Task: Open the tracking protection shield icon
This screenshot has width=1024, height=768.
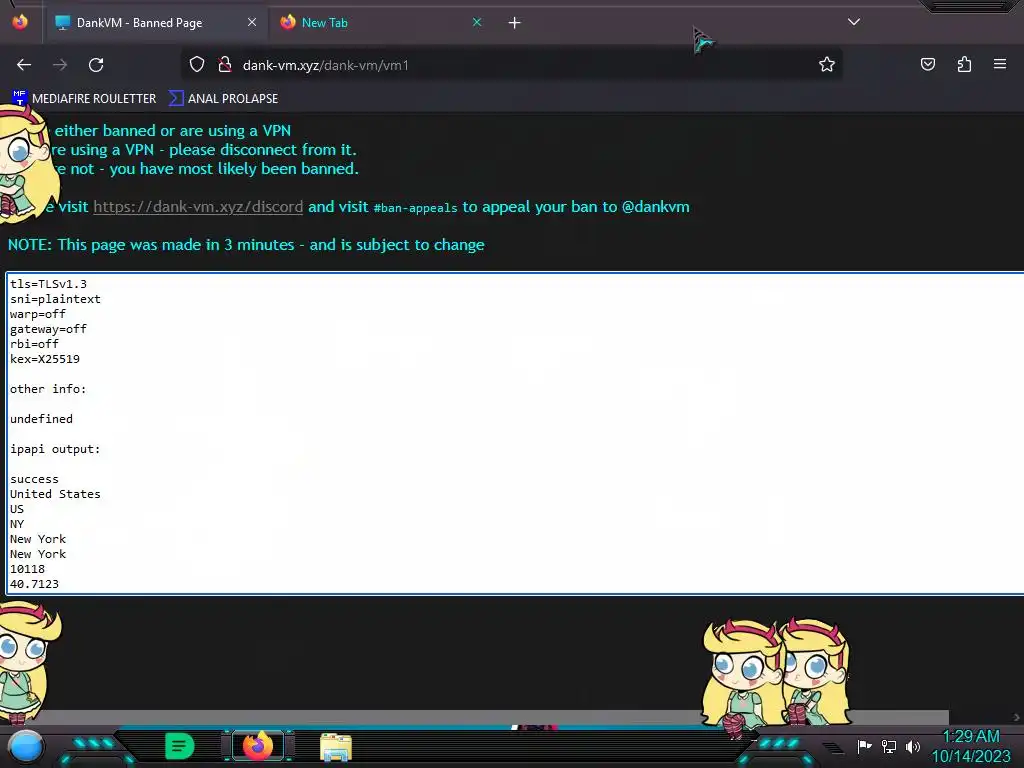Action: tap(197, 64)
